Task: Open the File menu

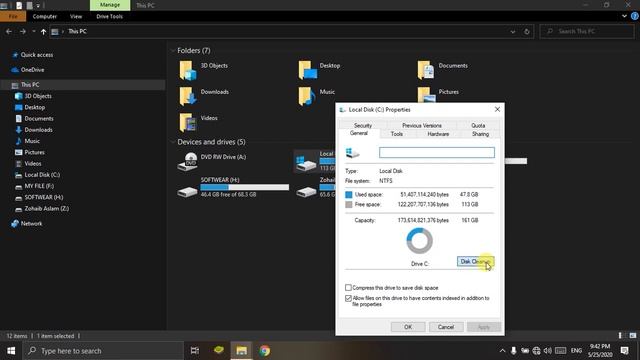Action: point(13,16)
